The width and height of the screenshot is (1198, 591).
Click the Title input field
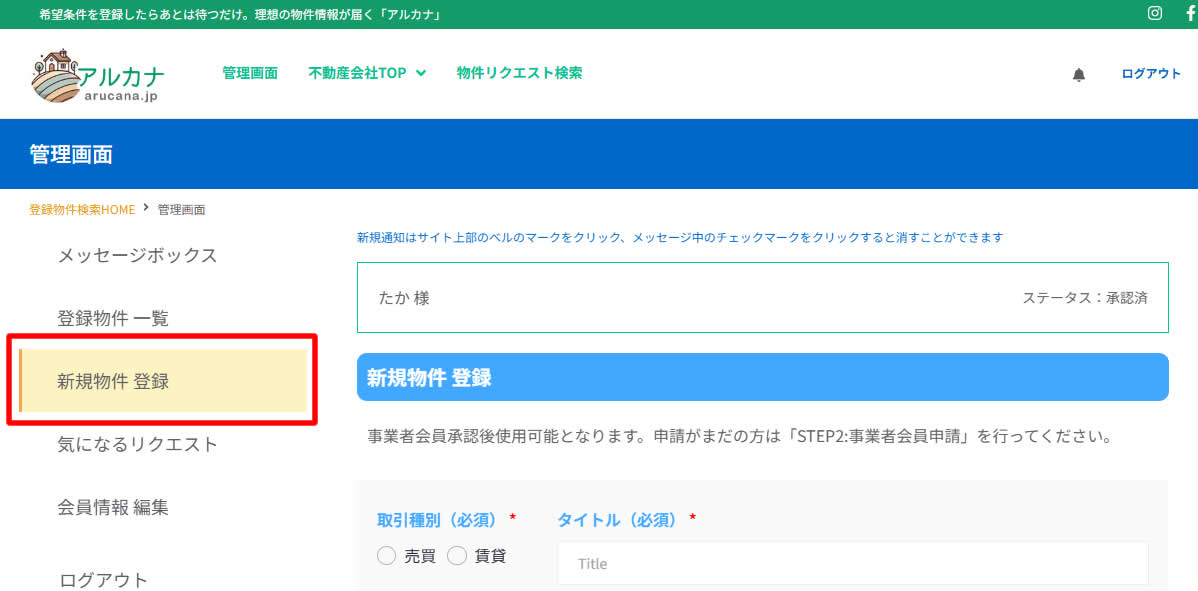852,564
